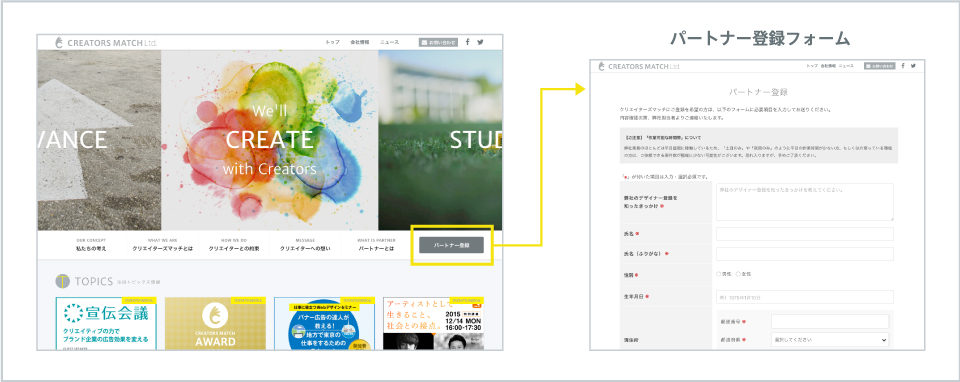Click the Creators Match logo on form page
This screenshot has width=960, height=382.
coord(639,66)
